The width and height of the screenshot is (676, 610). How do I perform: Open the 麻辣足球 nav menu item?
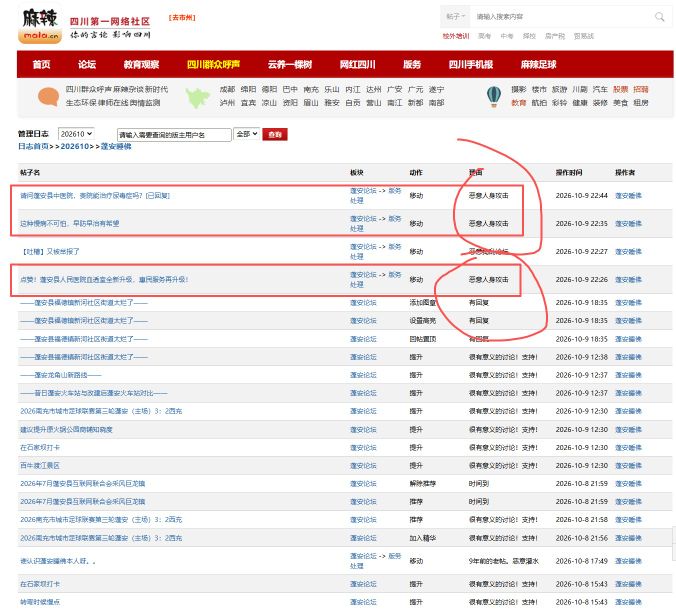tap(538, 65)
